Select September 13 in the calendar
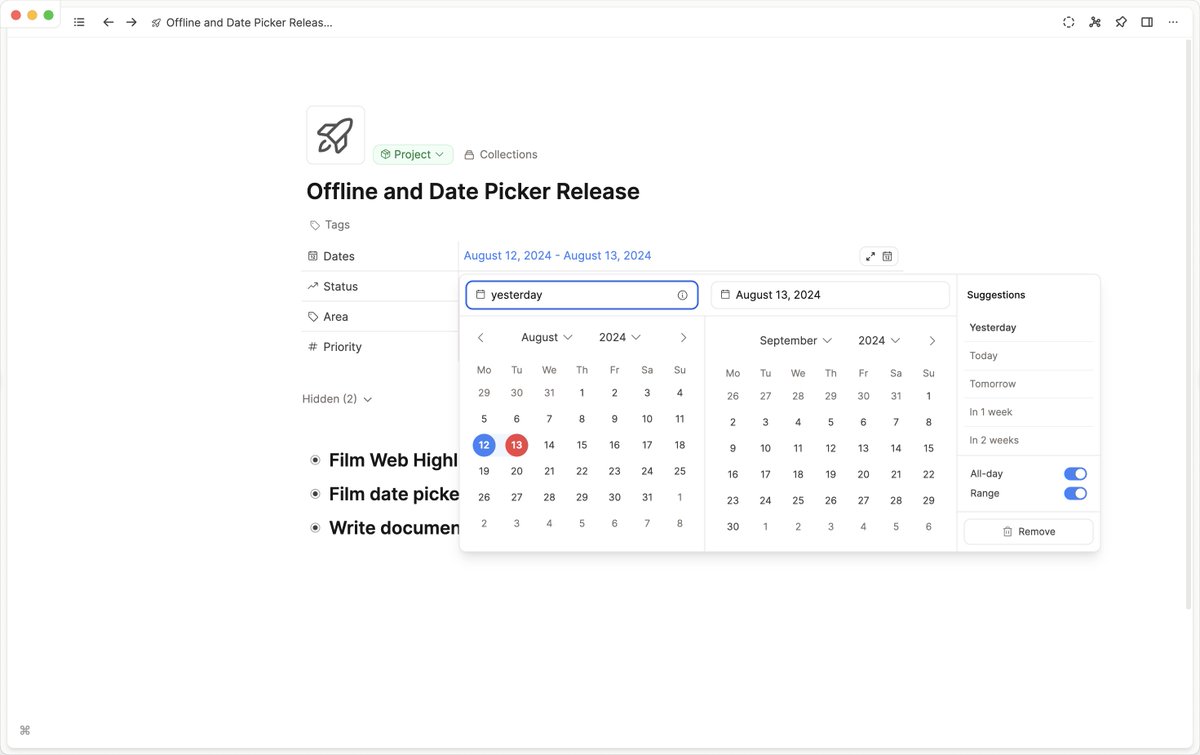 click(863, 448)
